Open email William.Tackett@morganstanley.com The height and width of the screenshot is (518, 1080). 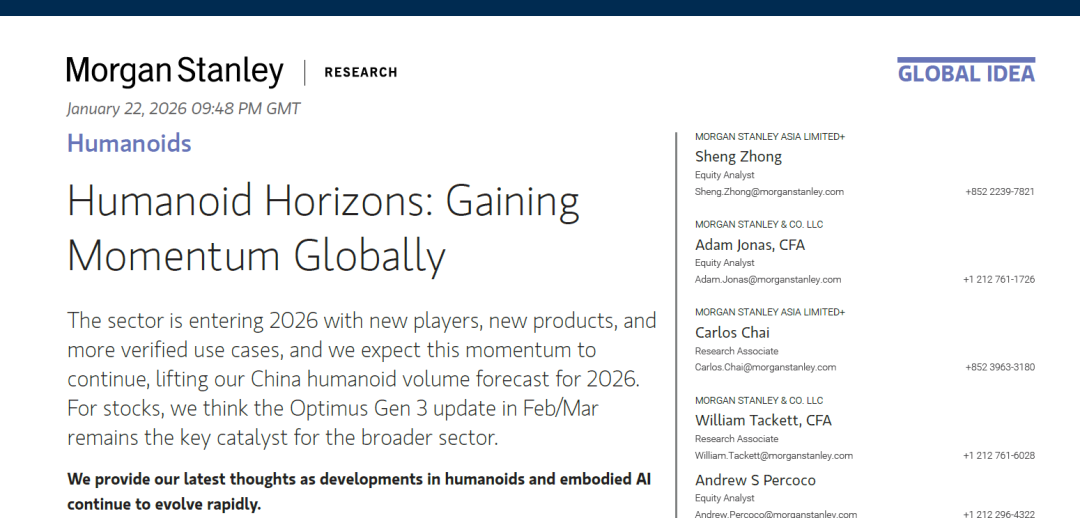[774, 455]
